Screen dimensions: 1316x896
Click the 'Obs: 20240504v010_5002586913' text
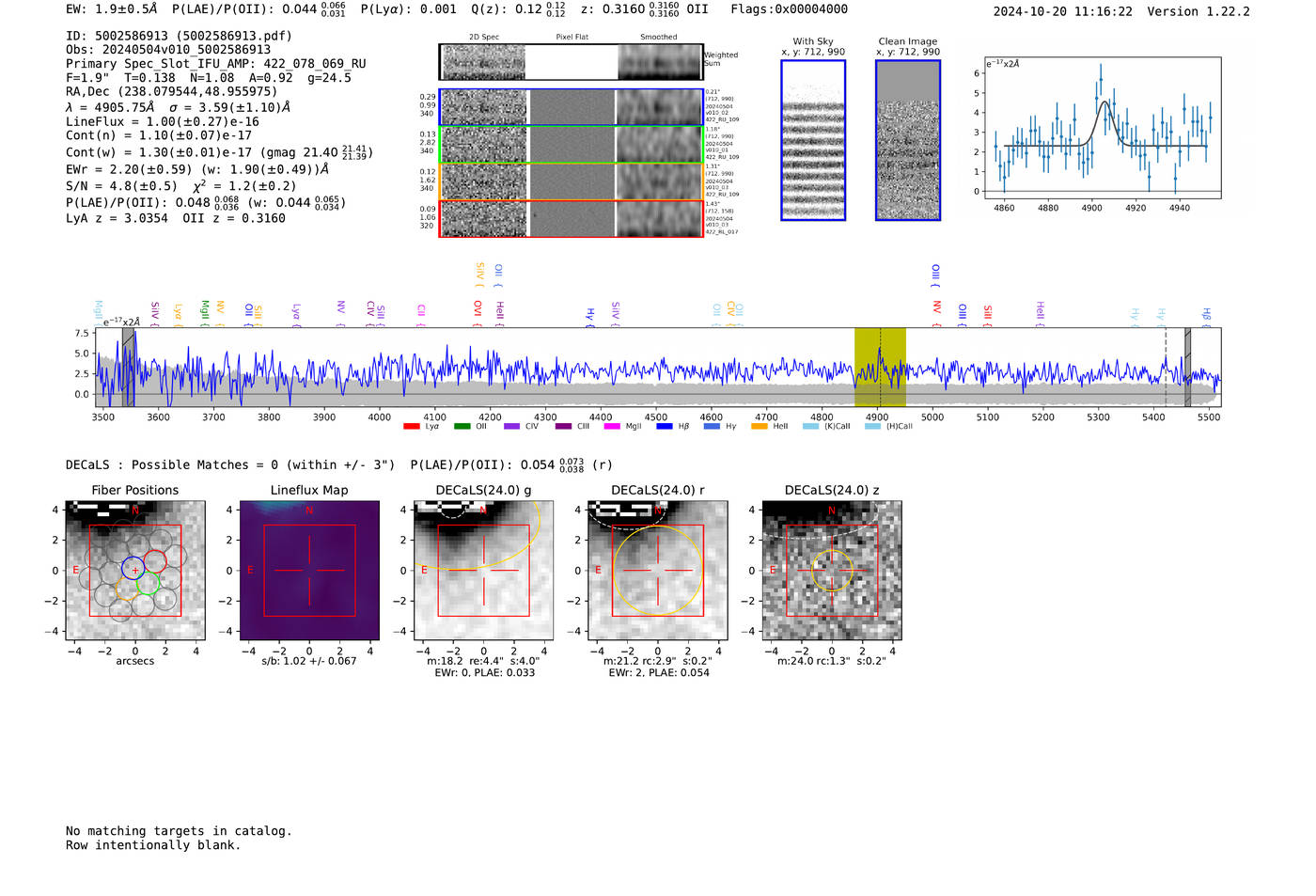[x=168, y=50]
